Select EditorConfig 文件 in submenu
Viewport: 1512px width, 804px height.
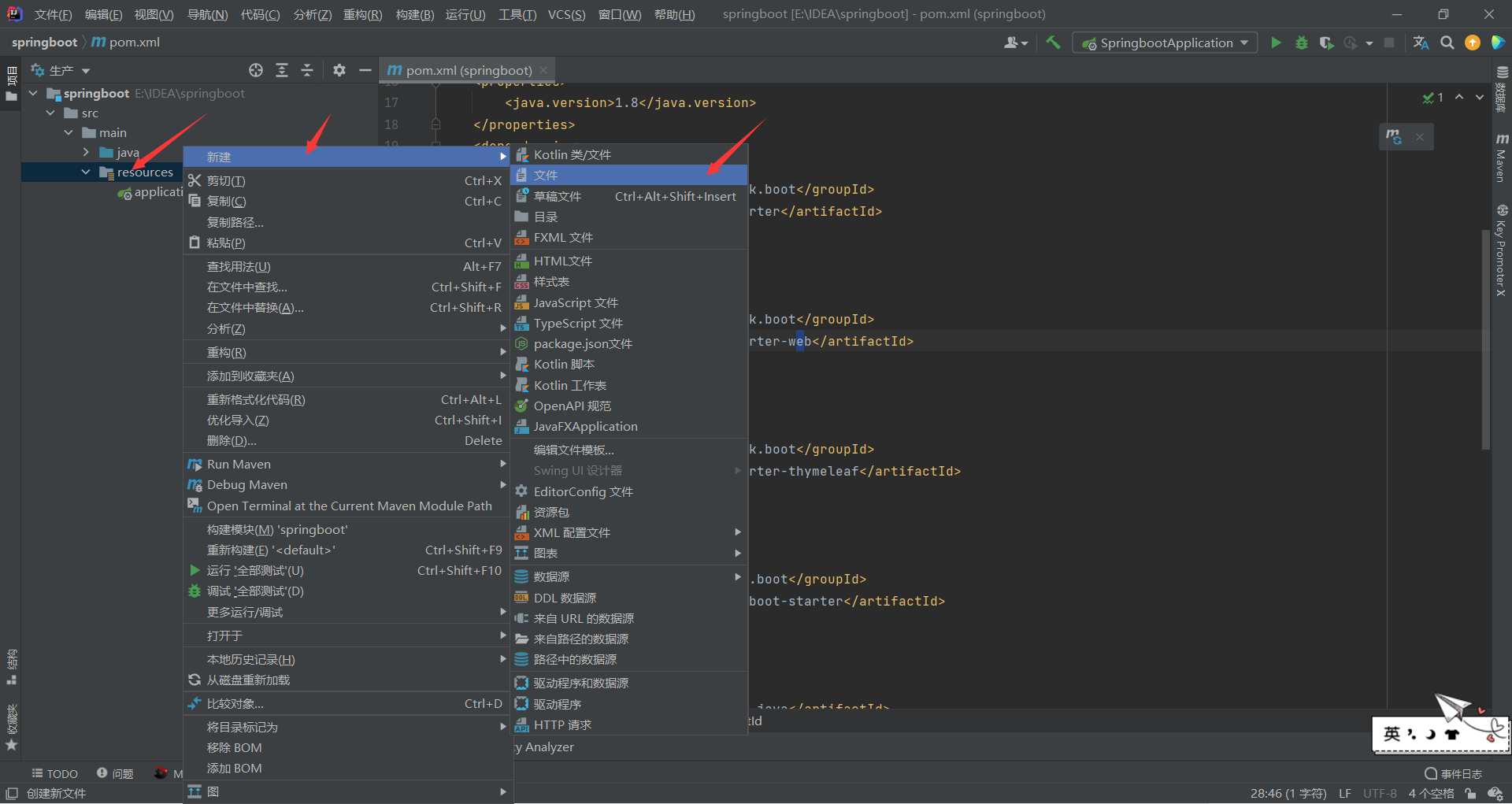coord(628,491)
